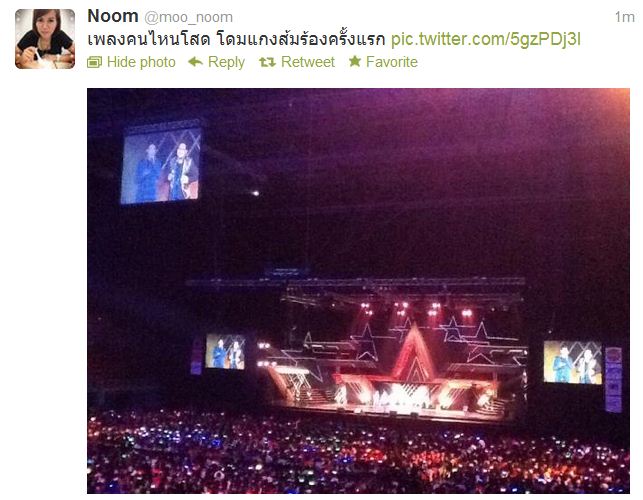Select the Retweet text label

(308, 62)
